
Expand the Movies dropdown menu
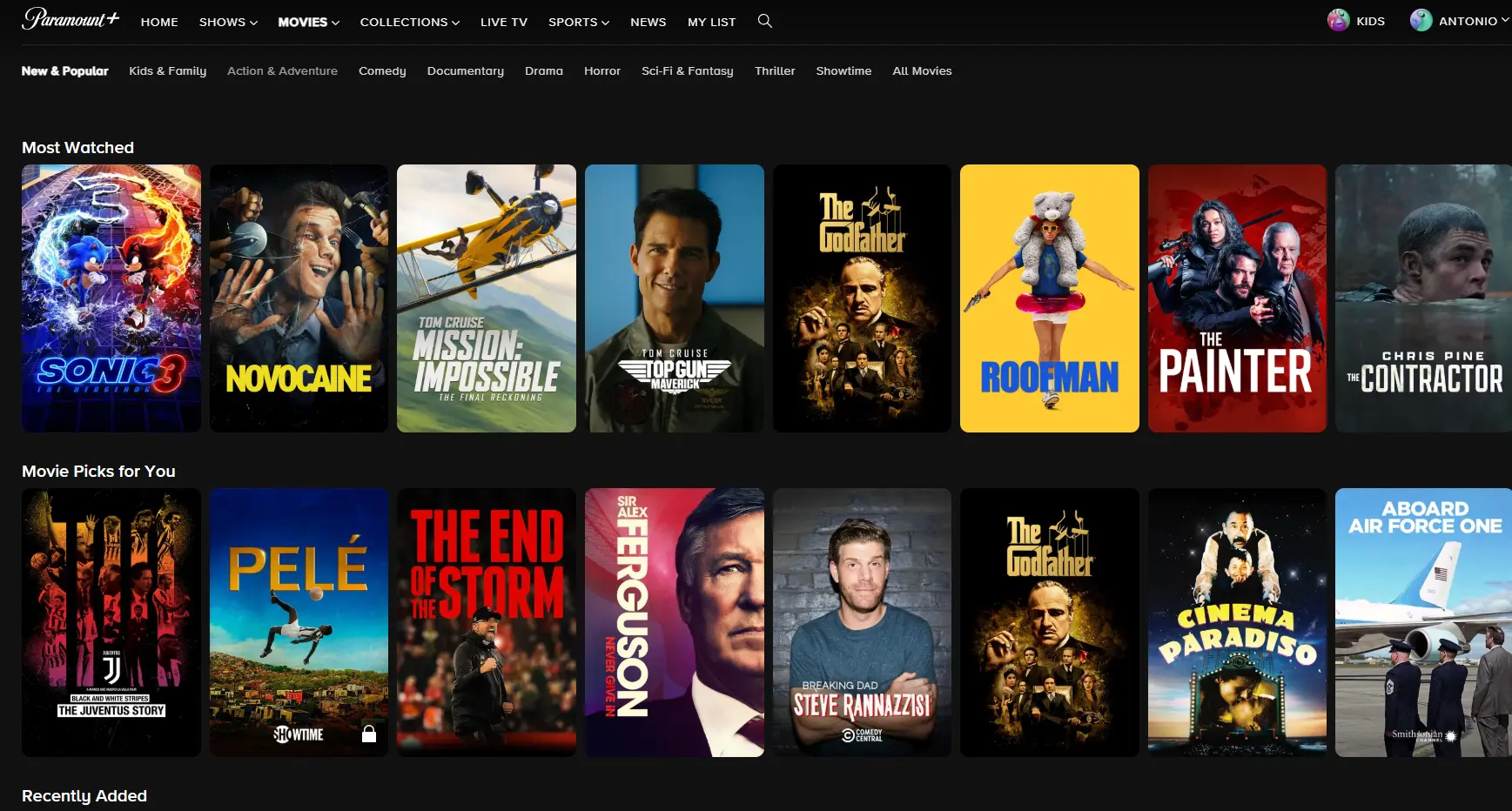[x=309, y=22]
